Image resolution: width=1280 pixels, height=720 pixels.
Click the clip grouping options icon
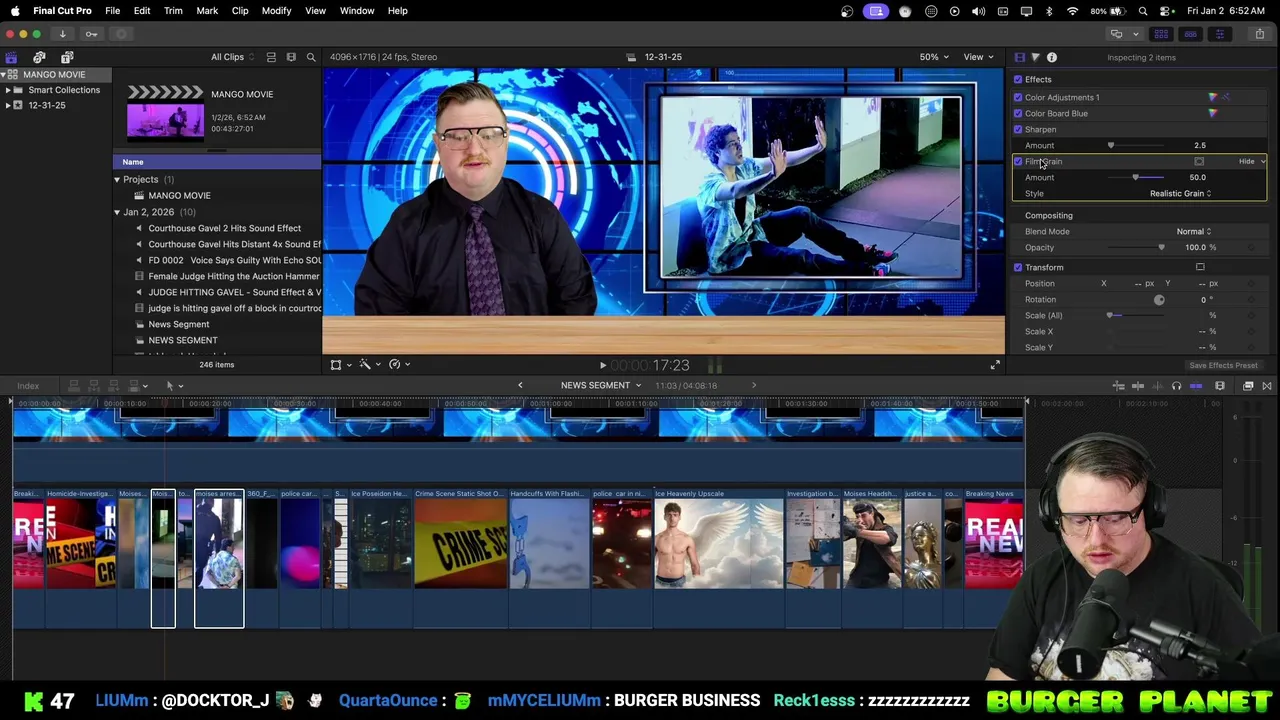(x=271, y=57)
